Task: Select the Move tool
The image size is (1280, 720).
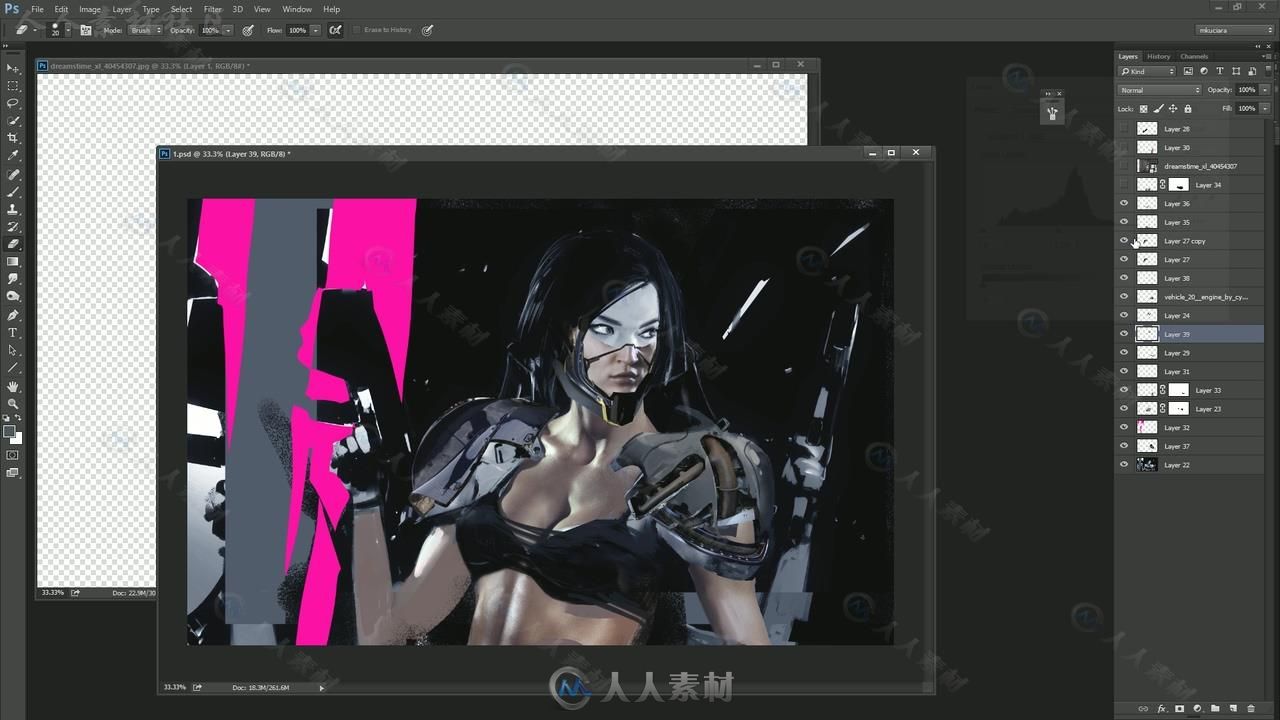Action: pos(13,68)
